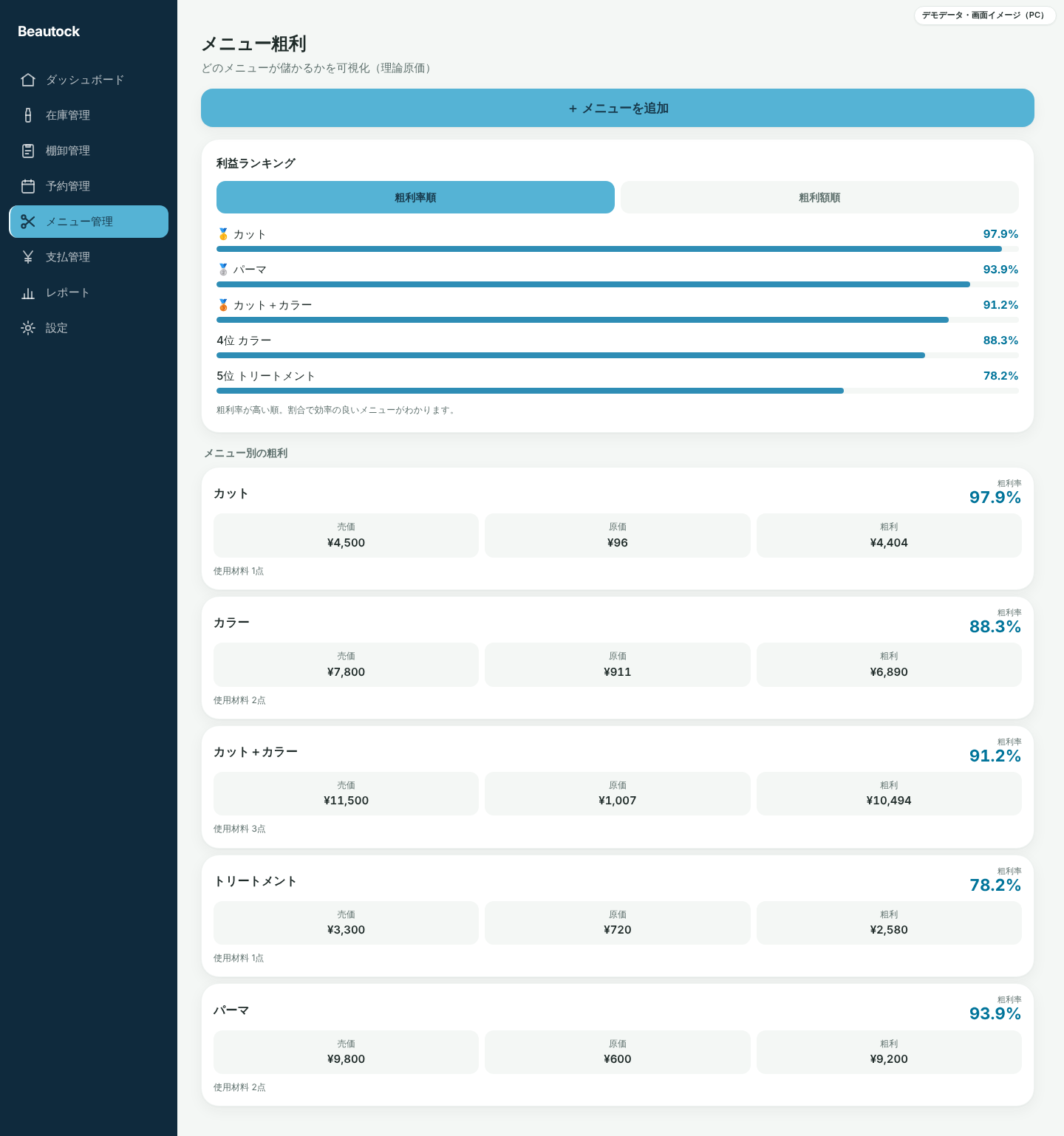
Task: Click the メニュー管理 scissors icon
Action: [28, 222]
